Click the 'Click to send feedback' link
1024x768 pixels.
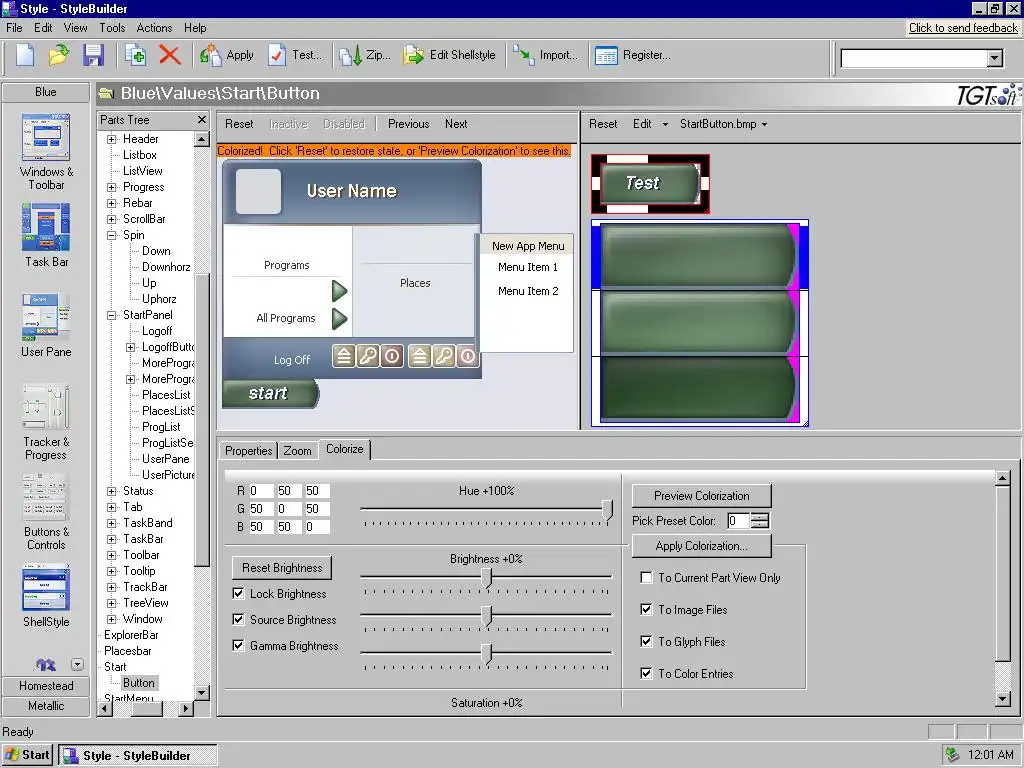(963, 27)
